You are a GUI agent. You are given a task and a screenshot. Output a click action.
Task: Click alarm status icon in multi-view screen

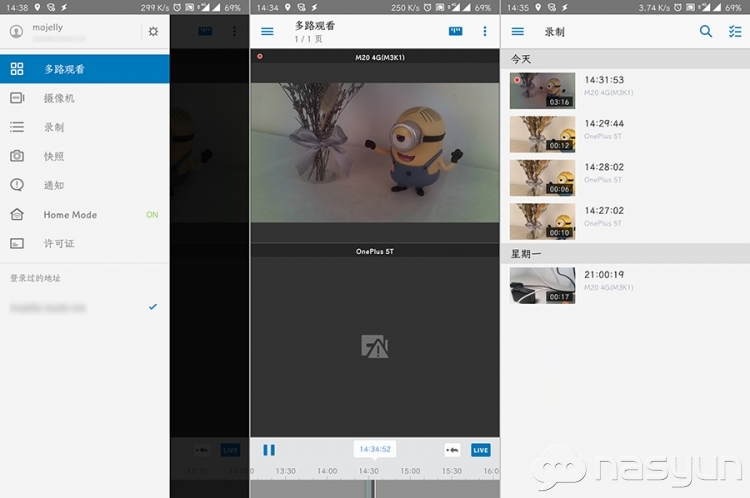427,7
